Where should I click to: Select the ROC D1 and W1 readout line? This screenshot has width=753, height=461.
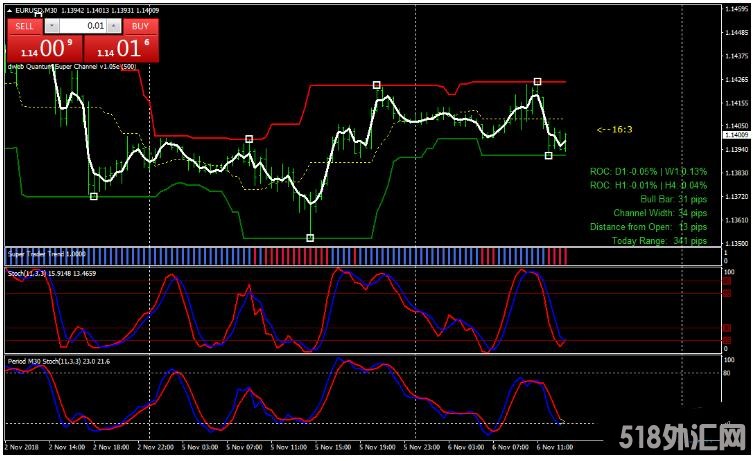coord(648,171)
